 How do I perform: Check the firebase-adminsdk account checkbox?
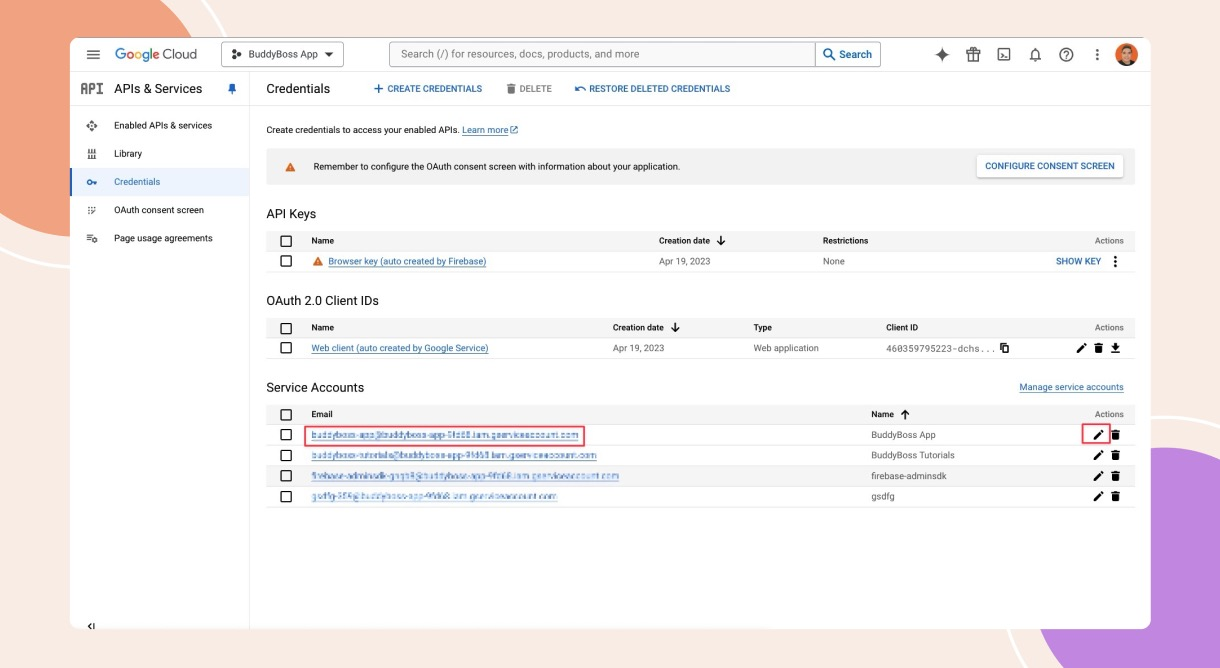click(x=286, y=476)
